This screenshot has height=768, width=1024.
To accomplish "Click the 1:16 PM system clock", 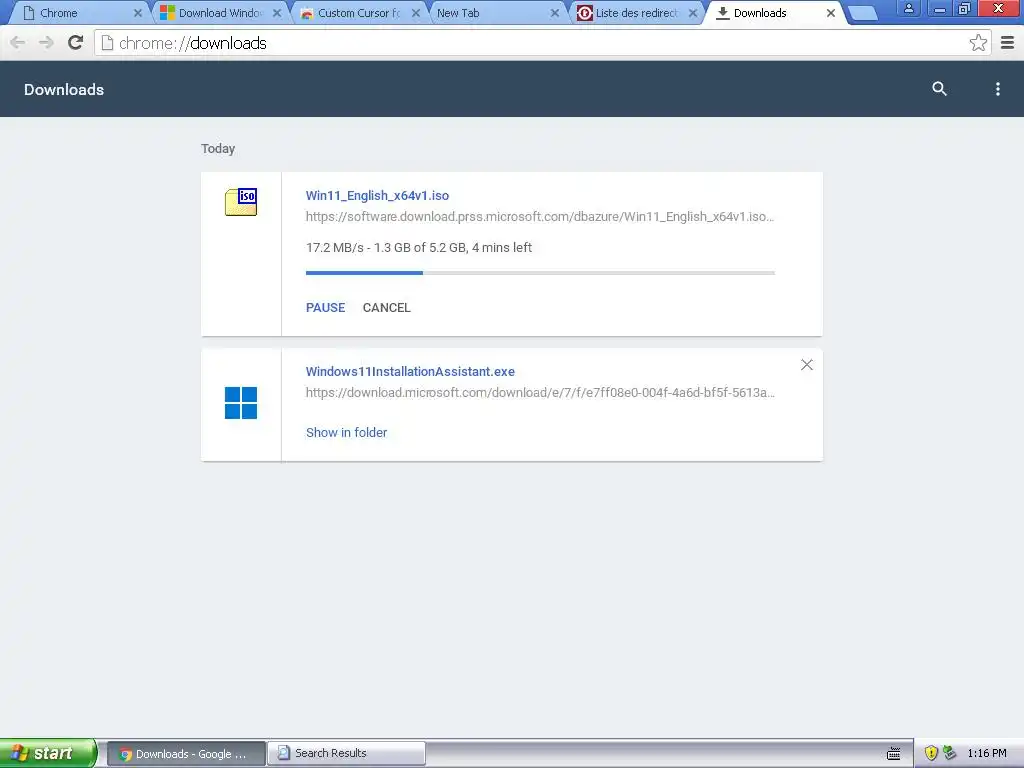I will [987, 753].
